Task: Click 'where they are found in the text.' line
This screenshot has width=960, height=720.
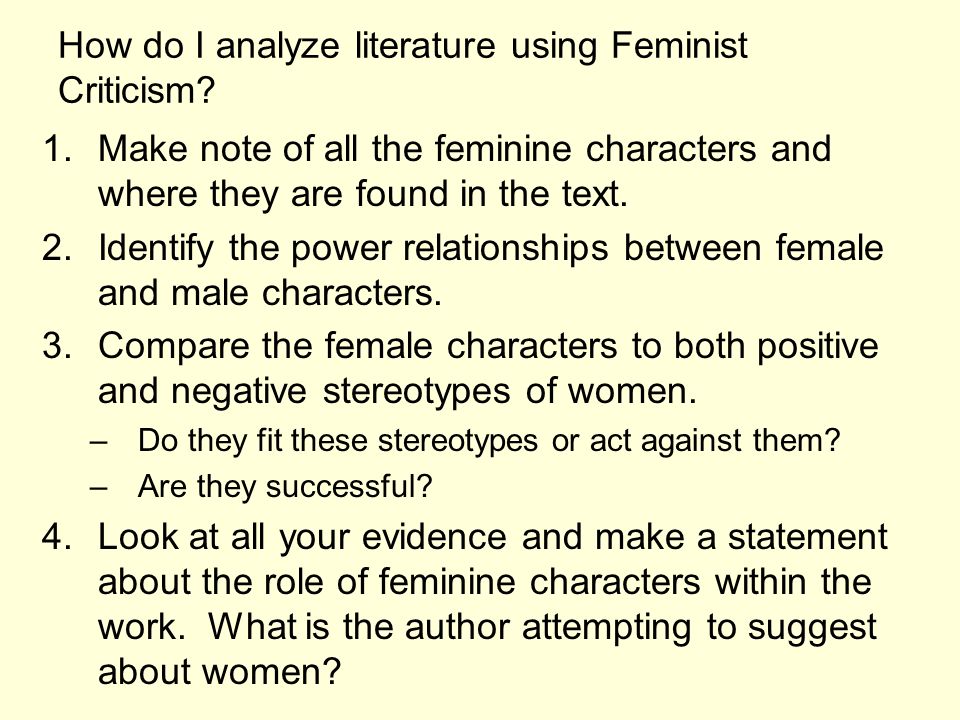Action: coord(363,193)
